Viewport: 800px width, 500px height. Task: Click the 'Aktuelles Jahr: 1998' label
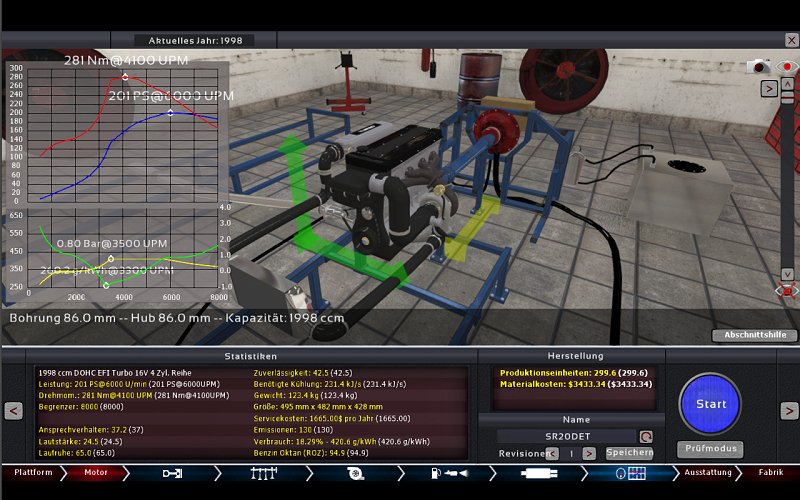pyautogui.click(x=195, y=40)
